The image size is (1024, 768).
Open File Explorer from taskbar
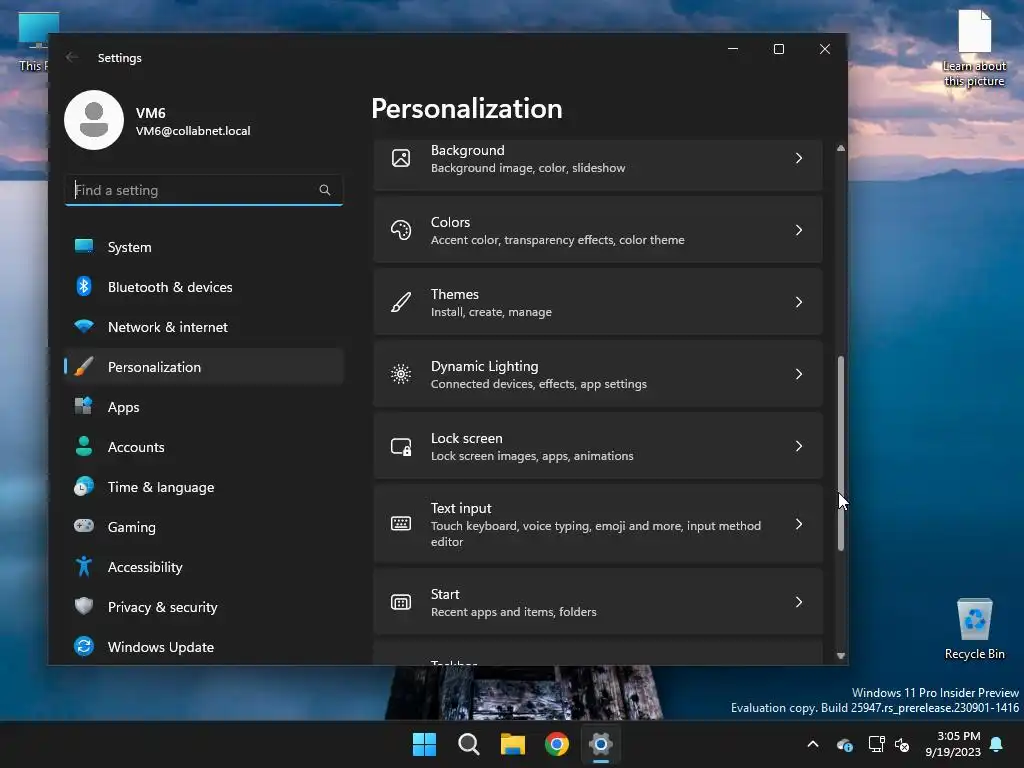point(513,744)
